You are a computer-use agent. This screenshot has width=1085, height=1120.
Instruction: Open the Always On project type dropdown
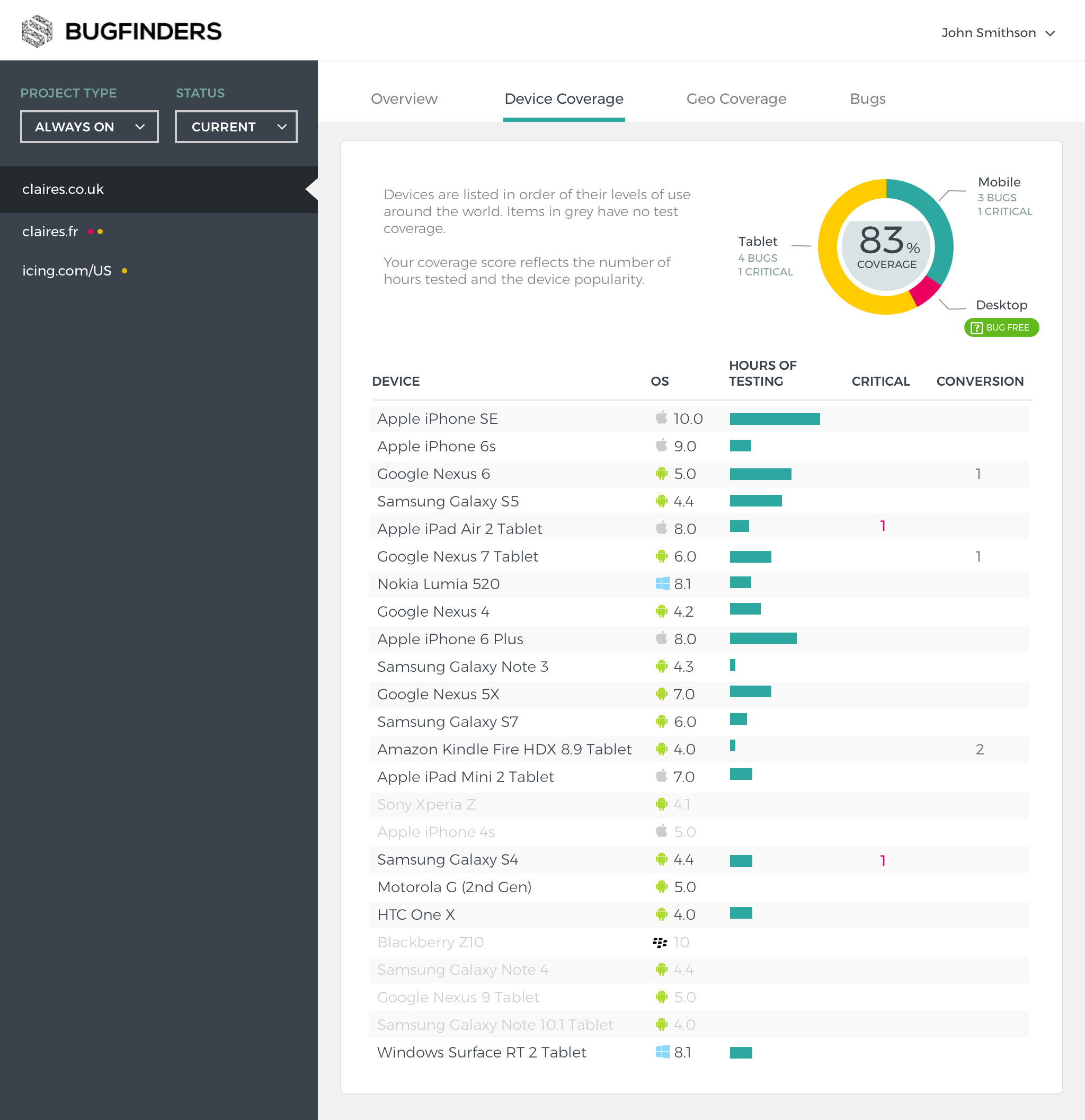89,127
